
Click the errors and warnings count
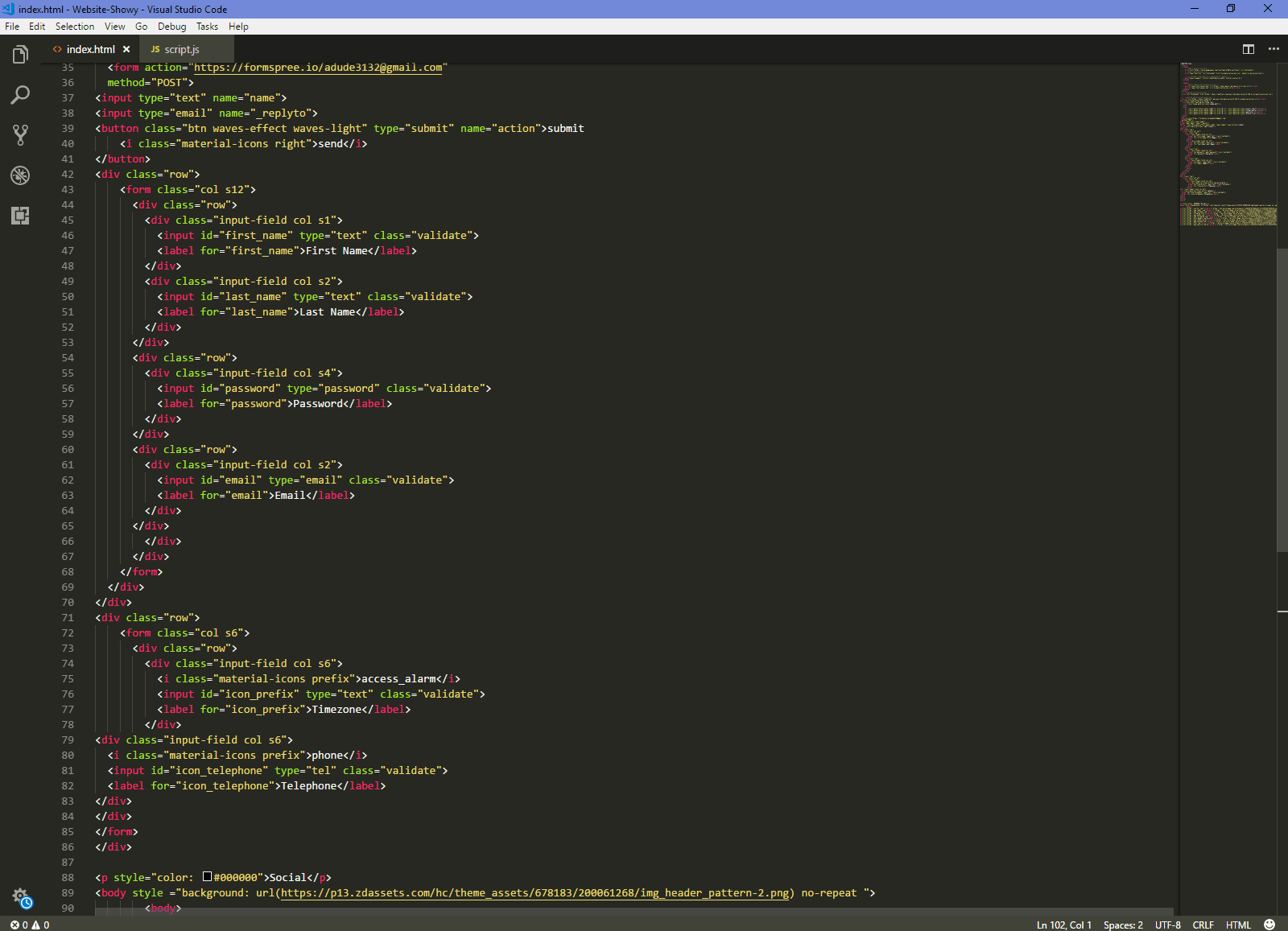(30, 925)
